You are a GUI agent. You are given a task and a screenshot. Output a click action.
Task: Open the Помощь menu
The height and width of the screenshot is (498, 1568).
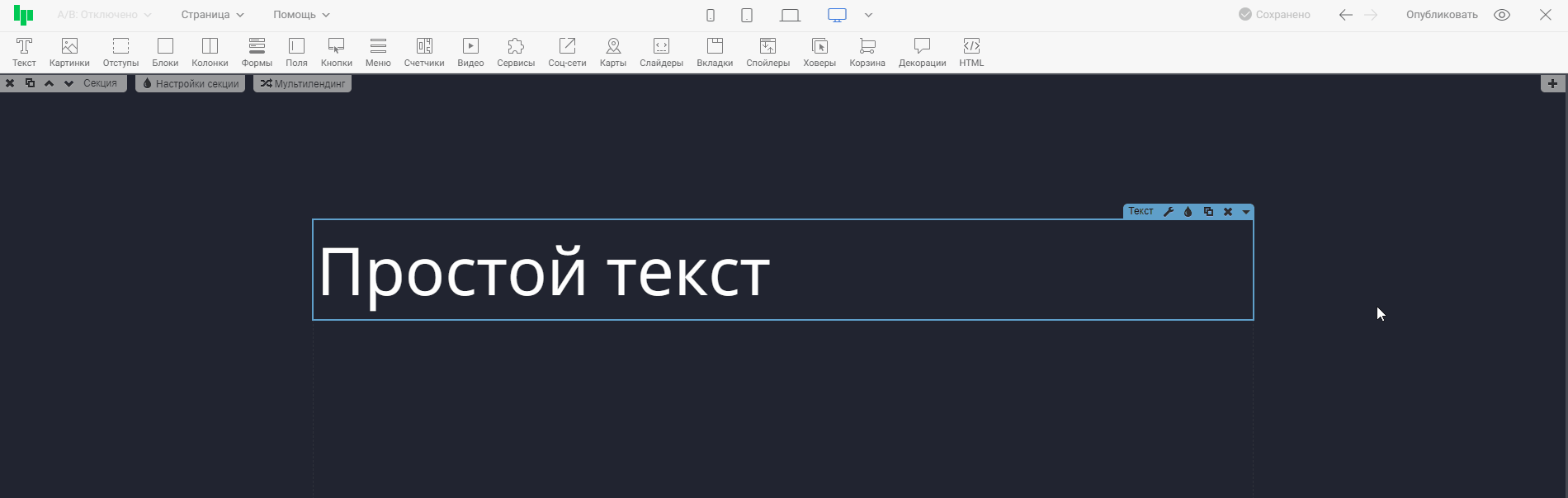(x=301, y=15)
